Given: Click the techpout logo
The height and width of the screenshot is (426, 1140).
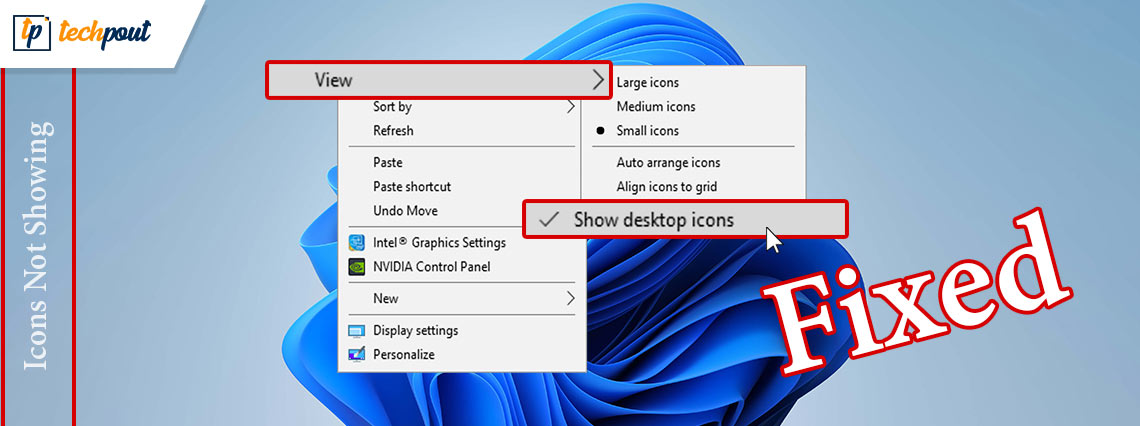Looking at the screenshot, I should pos(83,33).
